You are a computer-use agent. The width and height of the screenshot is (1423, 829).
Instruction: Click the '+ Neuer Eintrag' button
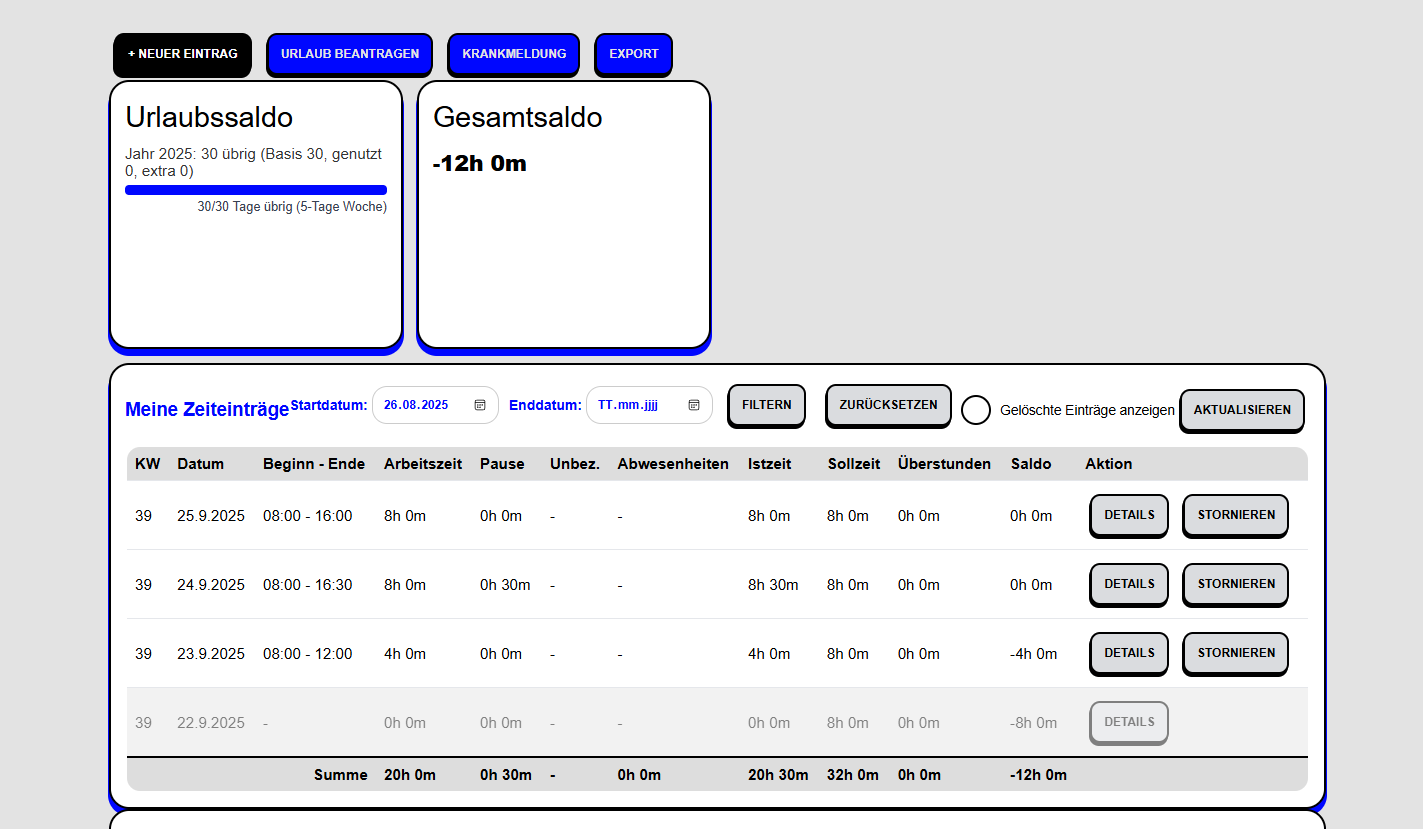point(182,54)
